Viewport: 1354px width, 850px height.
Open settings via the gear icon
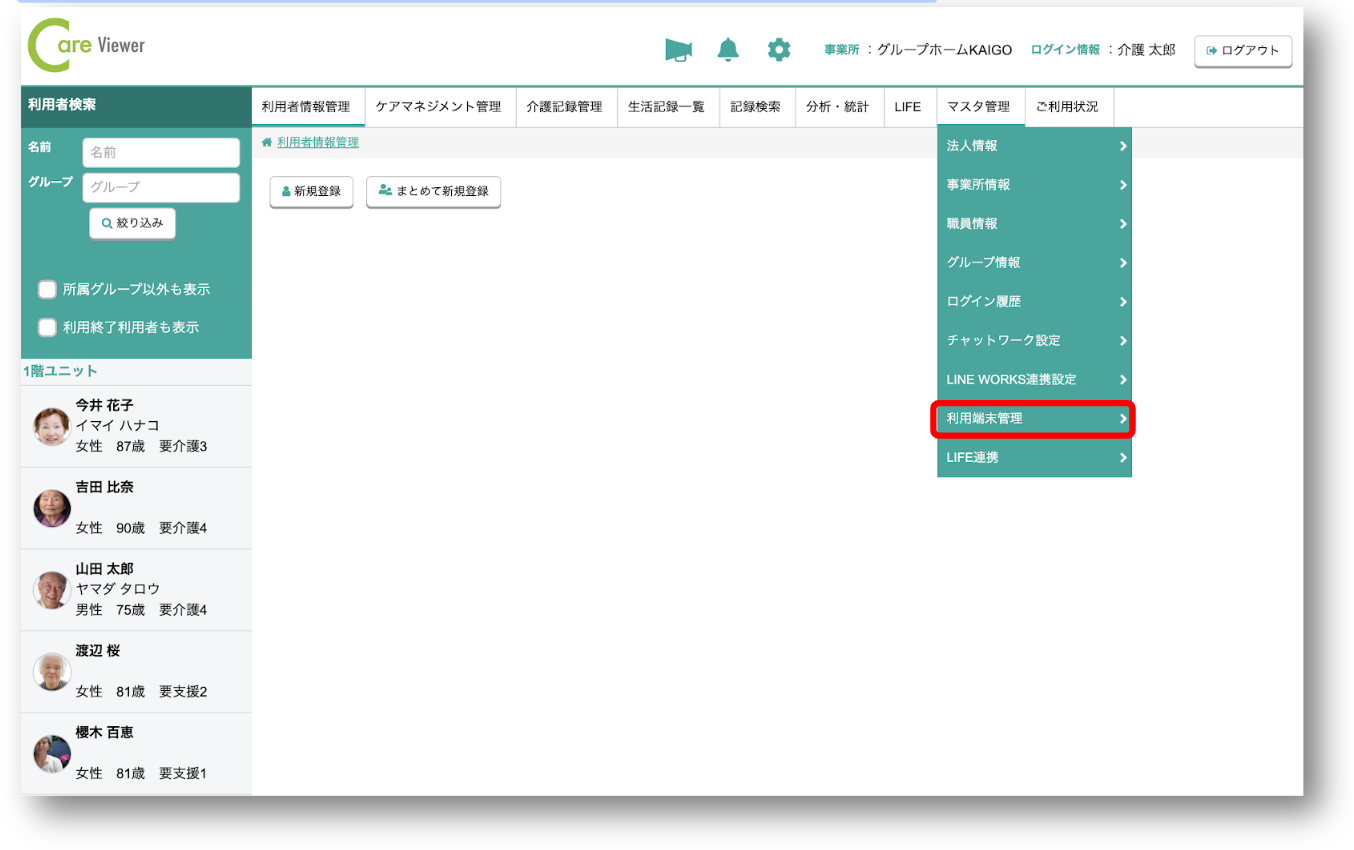point(778,50)
